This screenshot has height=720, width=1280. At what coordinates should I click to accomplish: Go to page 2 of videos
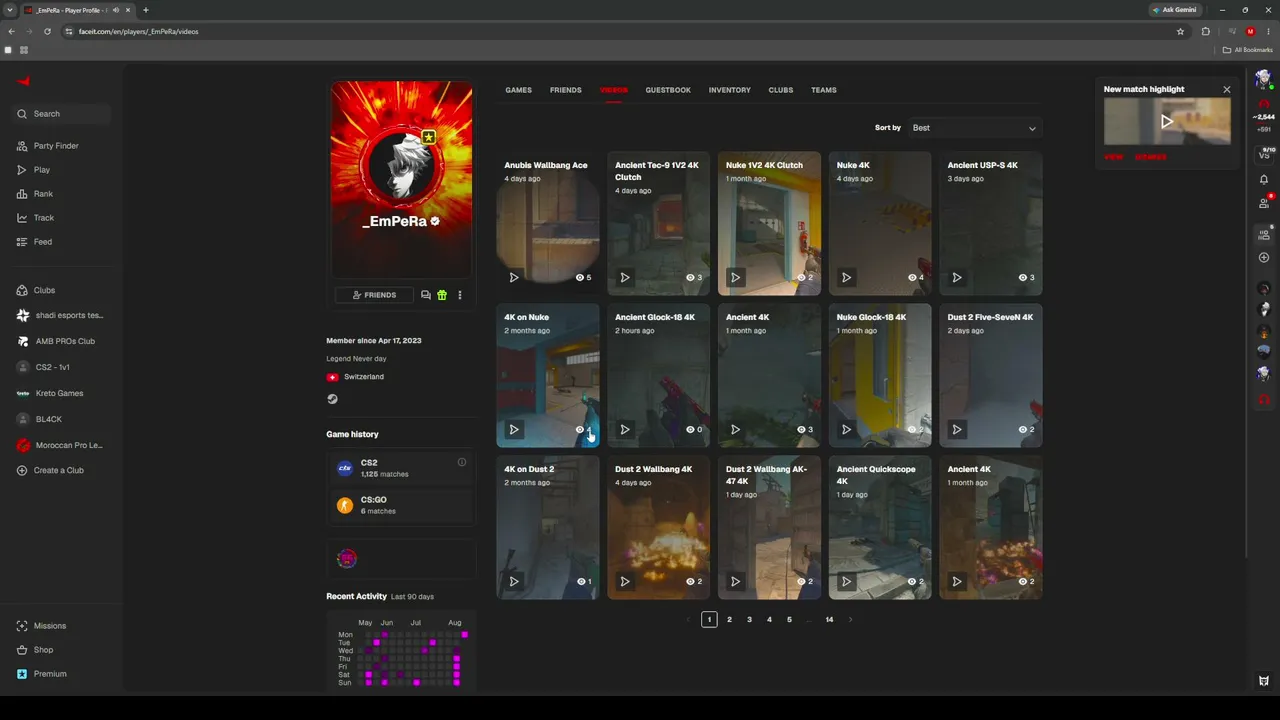(x=729, y=620)
